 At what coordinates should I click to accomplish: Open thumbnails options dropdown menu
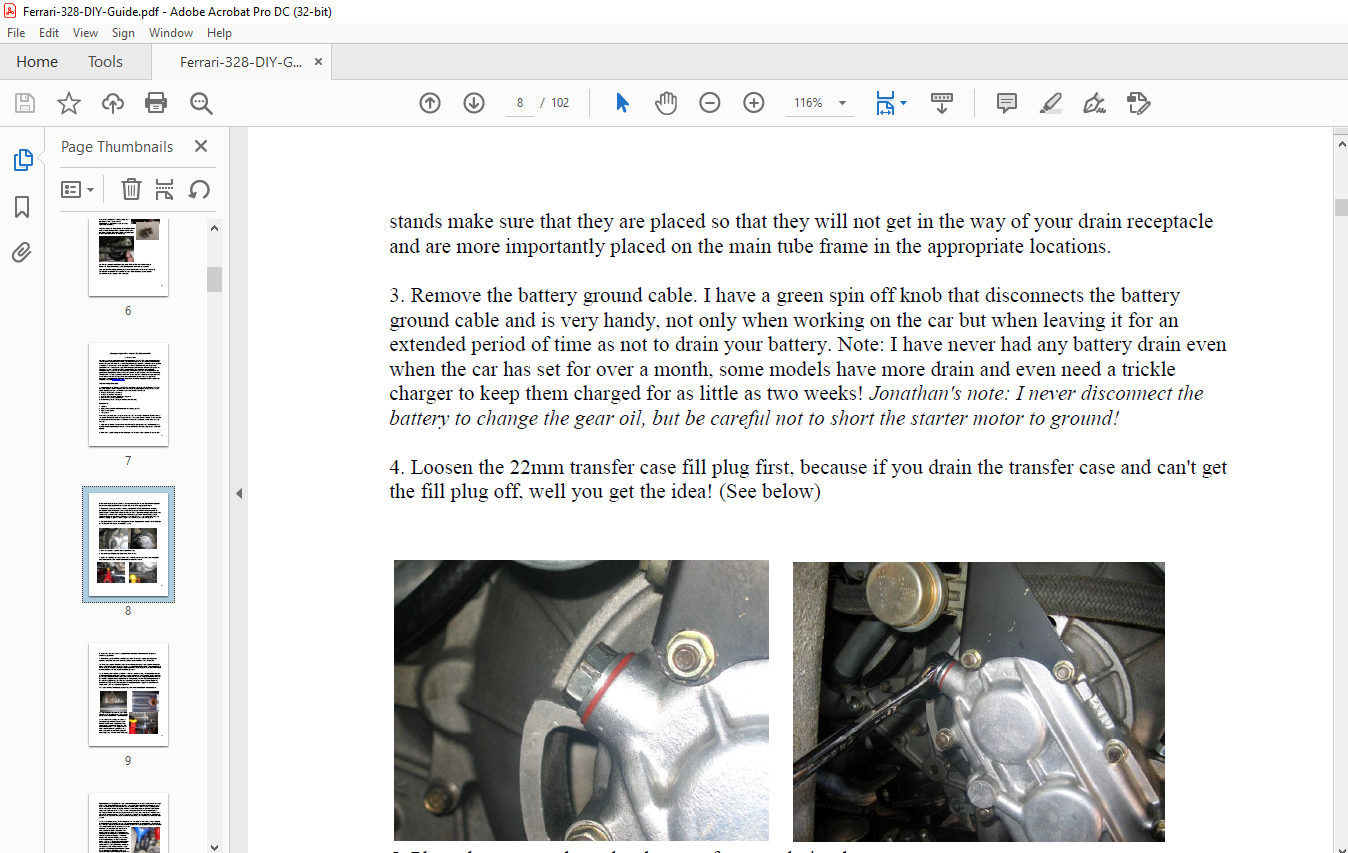(77, 189)
